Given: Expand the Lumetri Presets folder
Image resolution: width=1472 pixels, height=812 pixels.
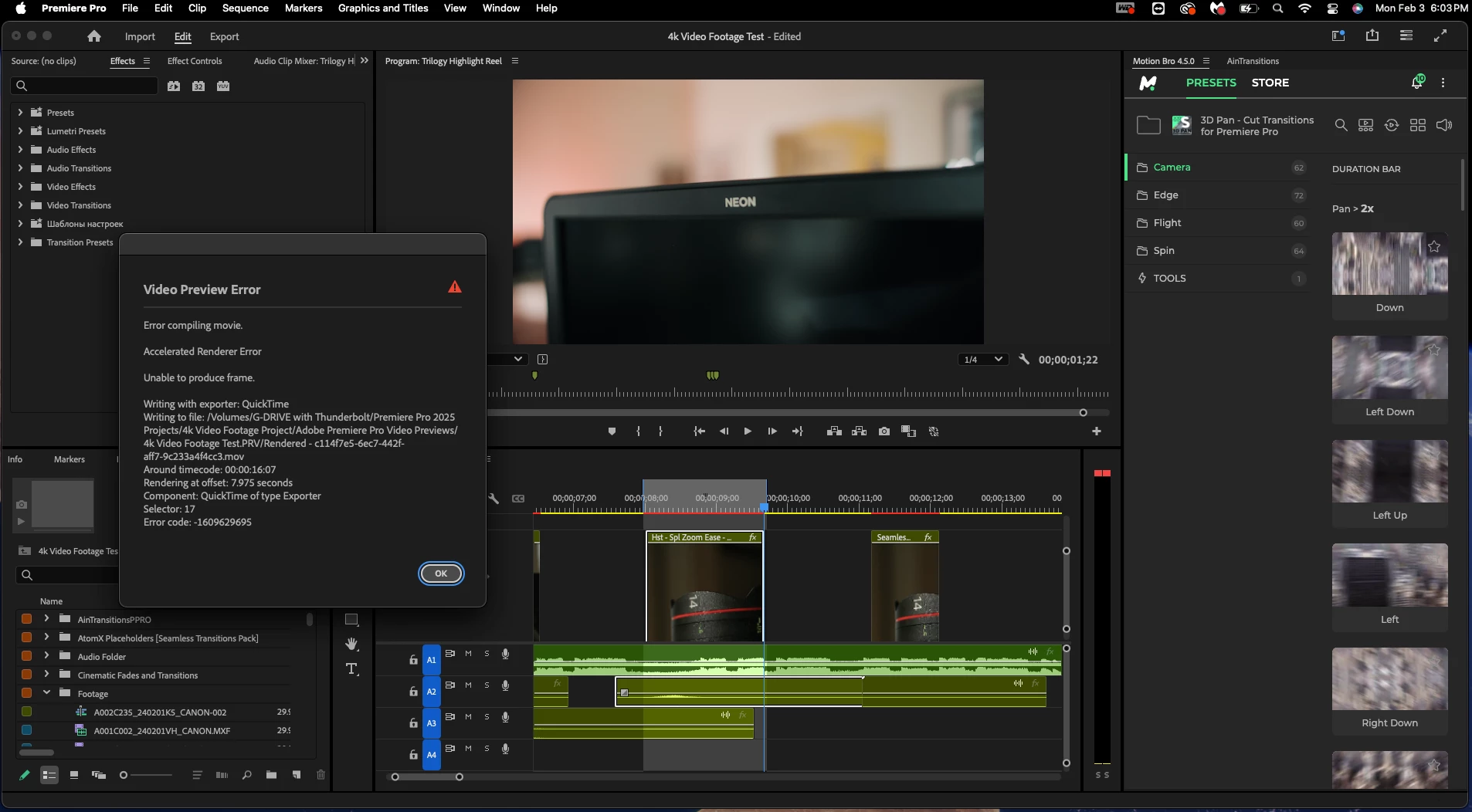Looking at the screenshot, I should tap(20, 131).
